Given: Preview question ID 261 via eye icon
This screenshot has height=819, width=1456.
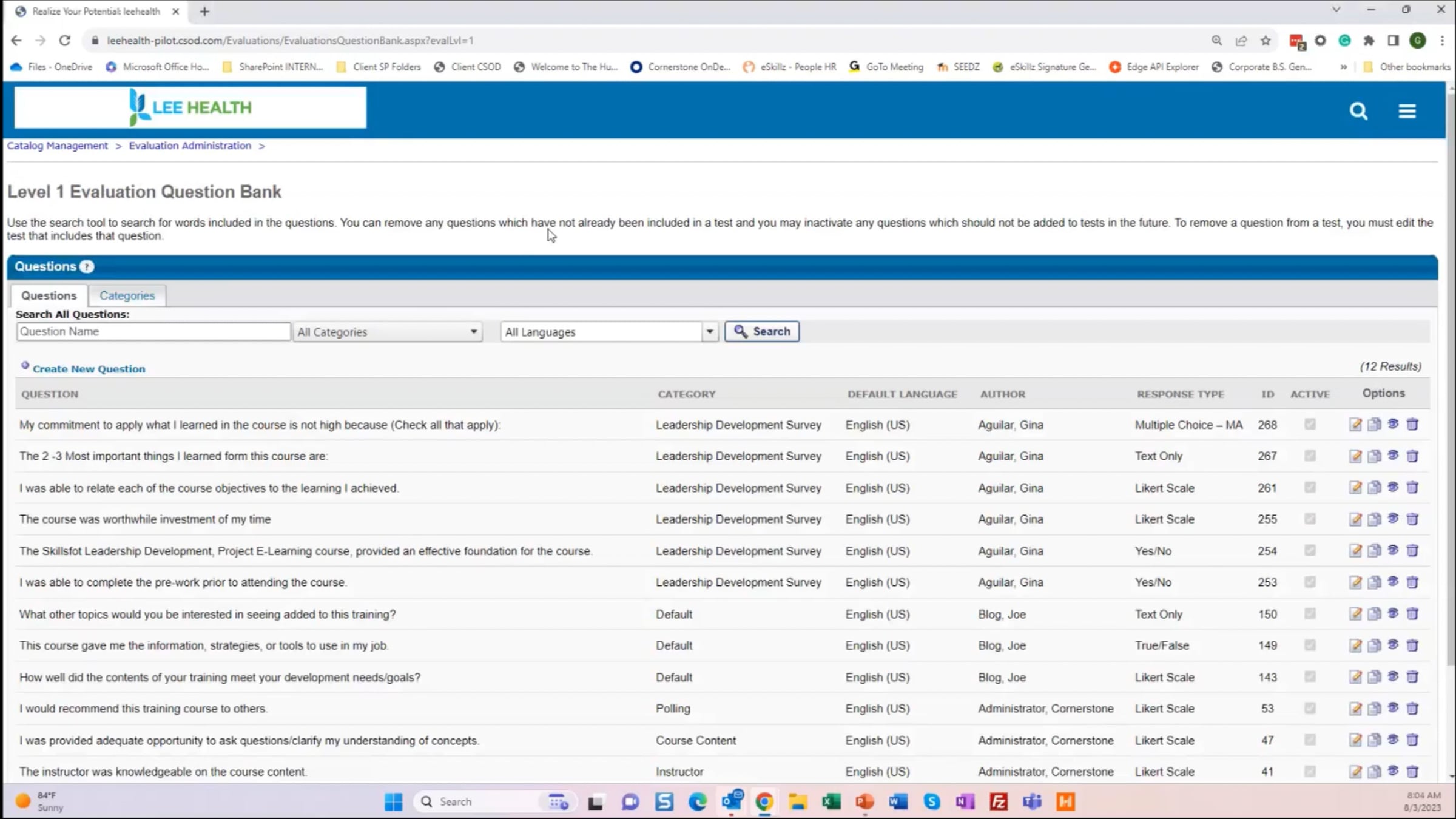Looking at the screenshot, I should [1393, 487].
